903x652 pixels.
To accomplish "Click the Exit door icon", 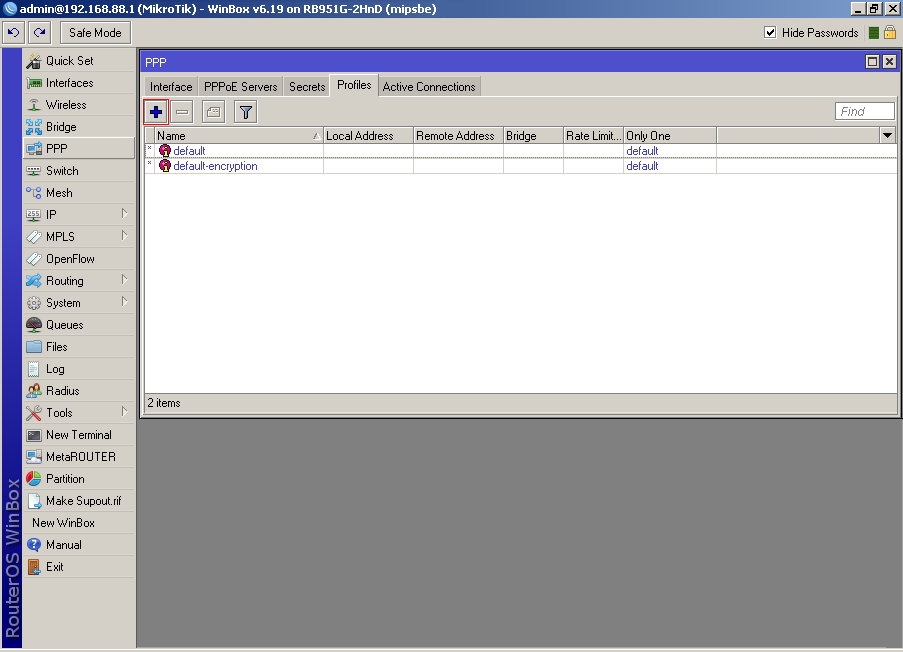I will pos(34,567).
